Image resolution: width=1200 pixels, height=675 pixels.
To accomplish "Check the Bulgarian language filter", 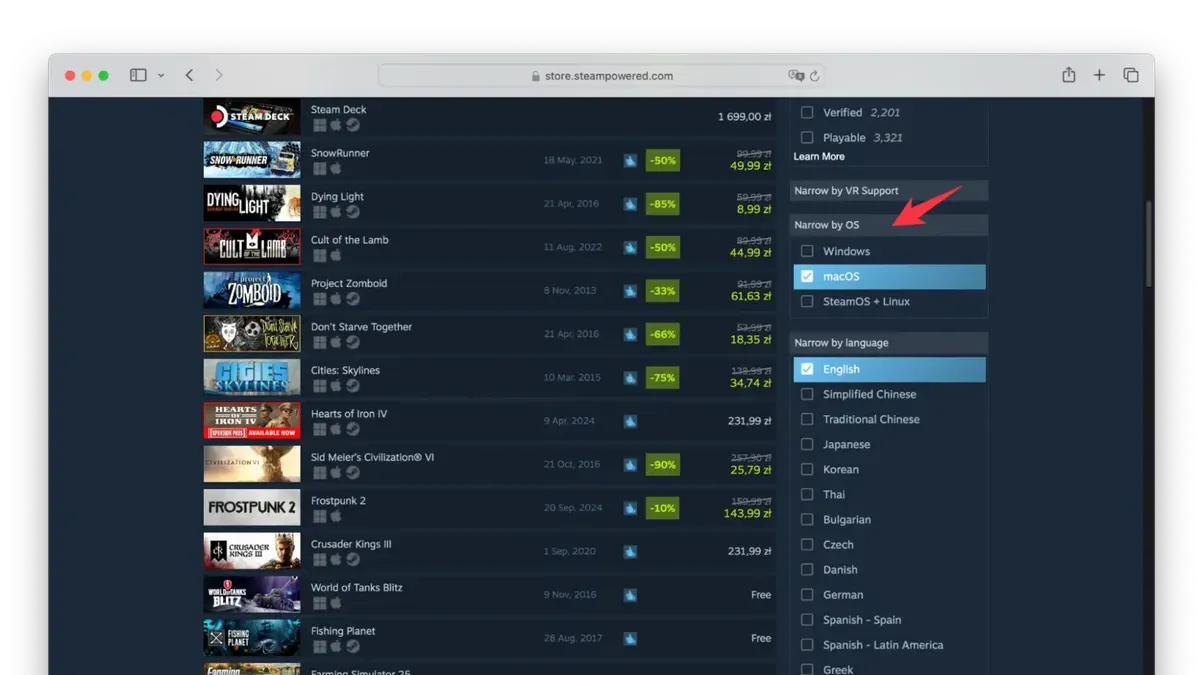I will point(807,519).
